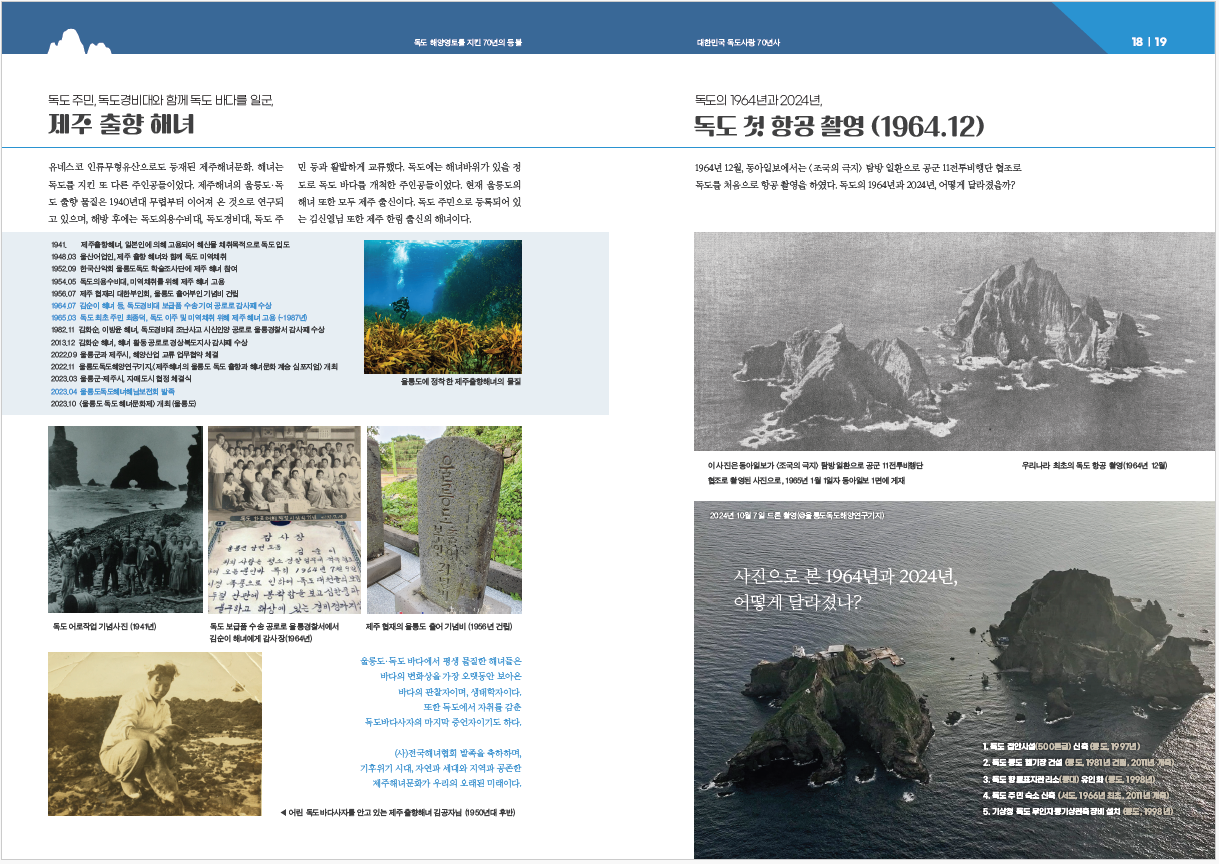Click the heading '제주 출향 해녀'
This screenshot has height=864, width=1219.
pyautogui.click(x=122, y=125)
